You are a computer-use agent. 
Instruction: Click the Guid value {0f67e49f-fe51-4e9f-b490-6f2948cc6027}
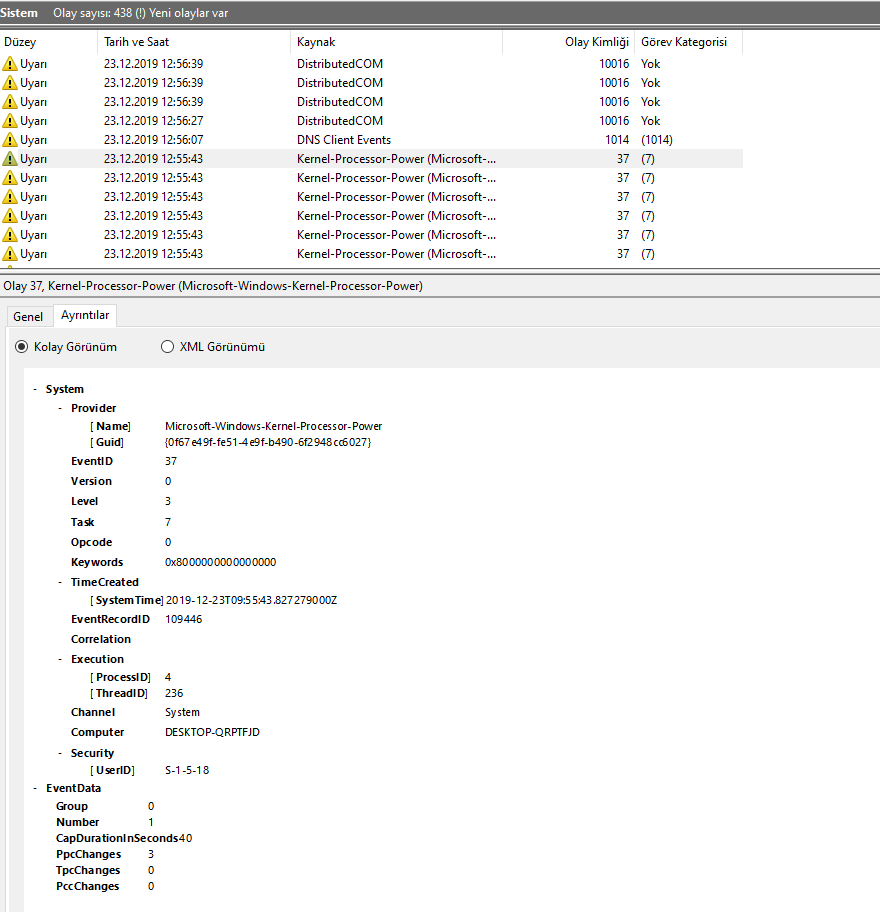[x=268, y=442]
